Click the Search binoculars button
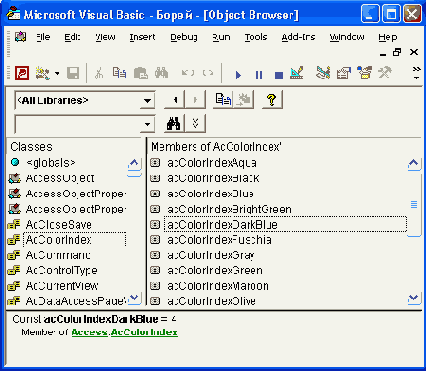 174,124
